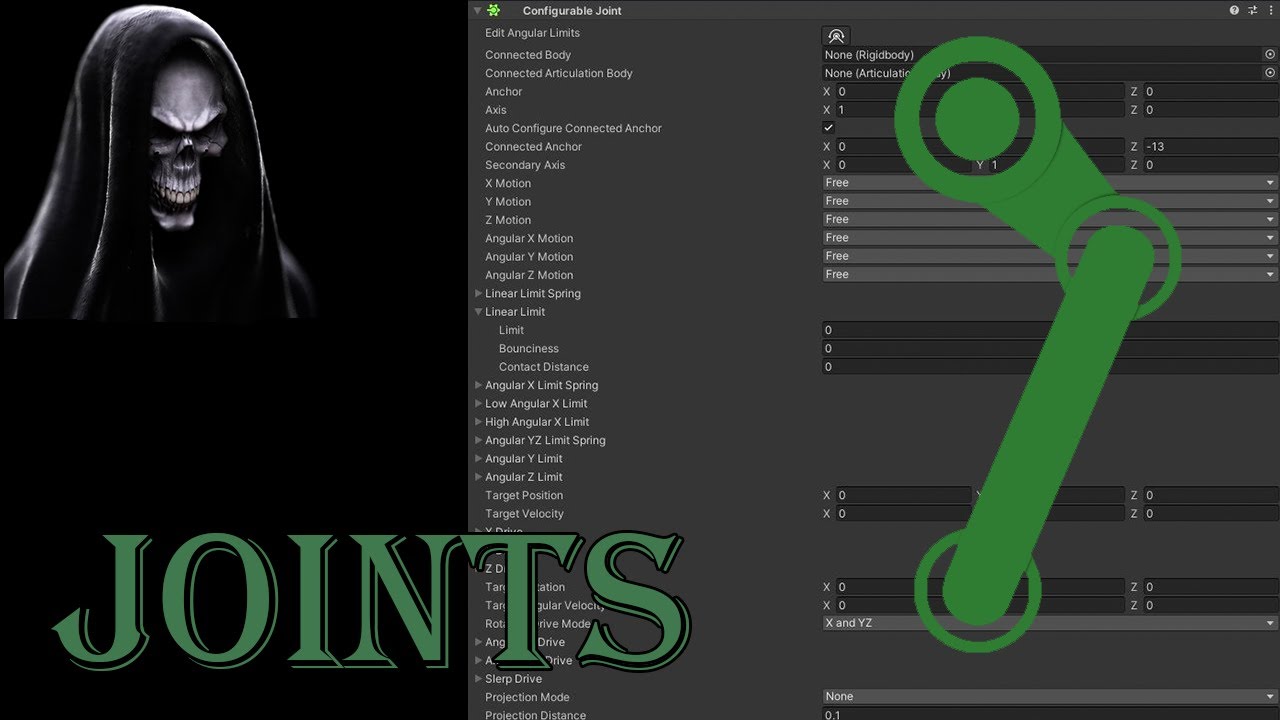The image size is (1280, 720).
Task: Click the Axis Z value field
Action: pos(1210,110)
